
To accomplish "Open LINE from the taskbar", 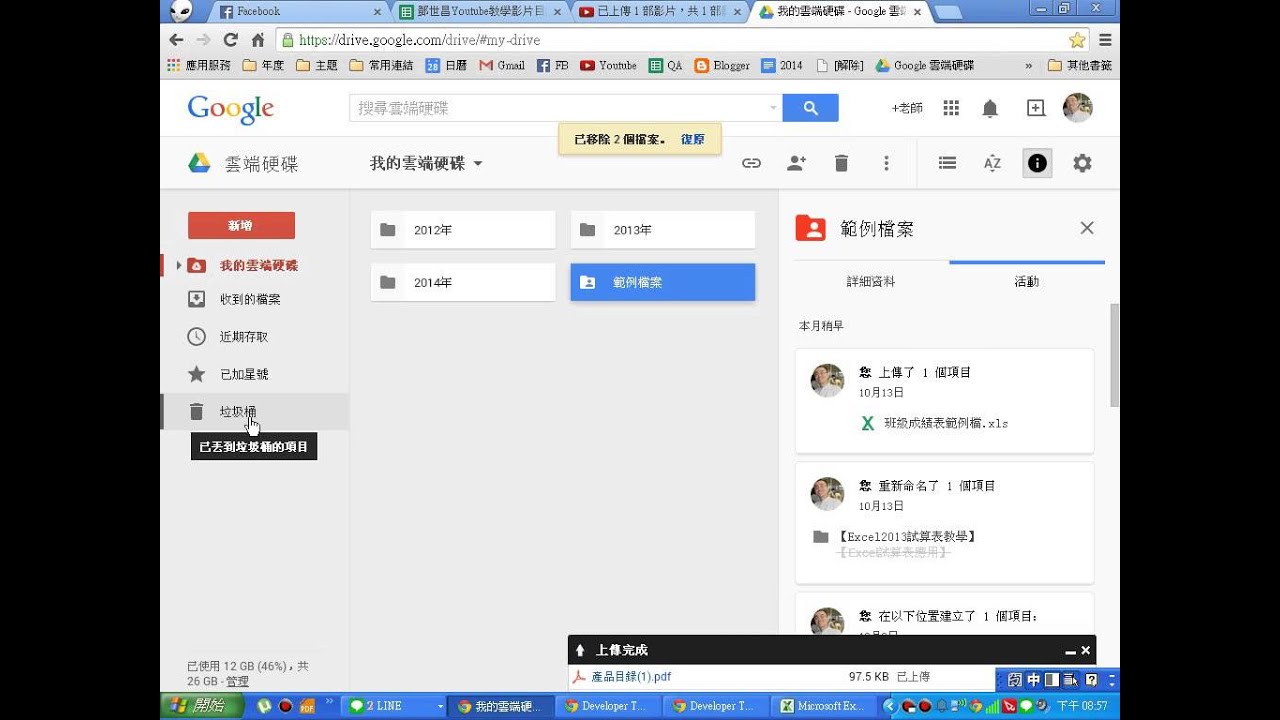I will click(x=393, y=706).
